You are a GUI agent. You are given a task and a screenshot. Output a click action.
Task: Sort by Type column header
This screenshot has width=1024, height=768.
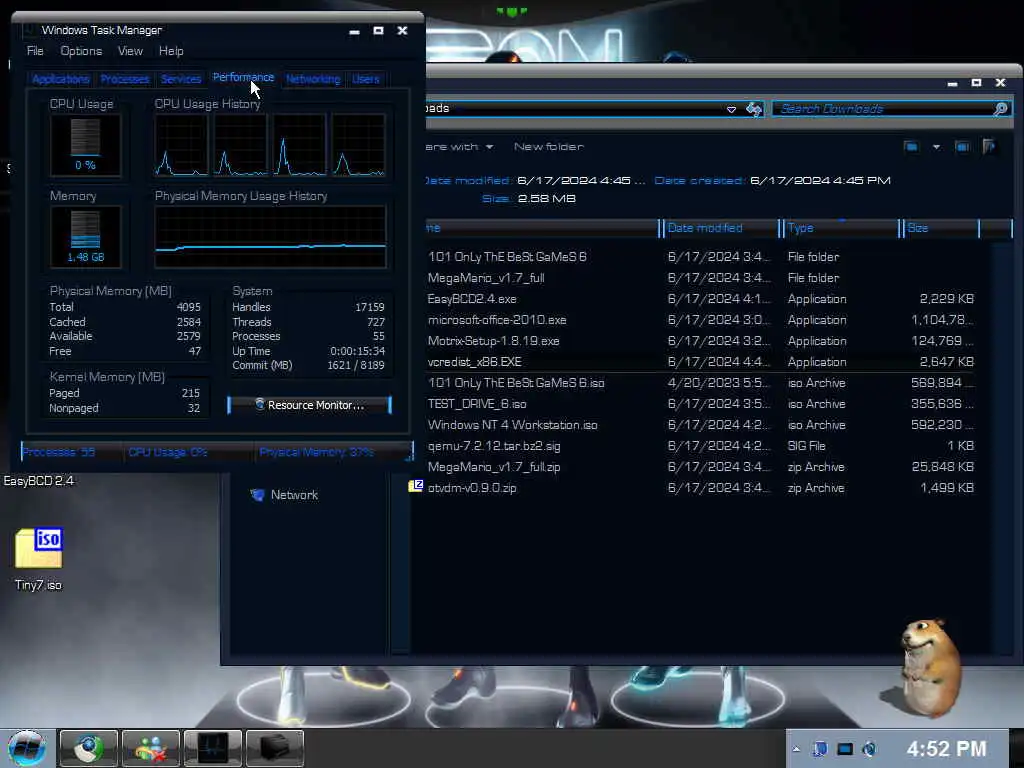pyautogui.click(x=840, y=228)
